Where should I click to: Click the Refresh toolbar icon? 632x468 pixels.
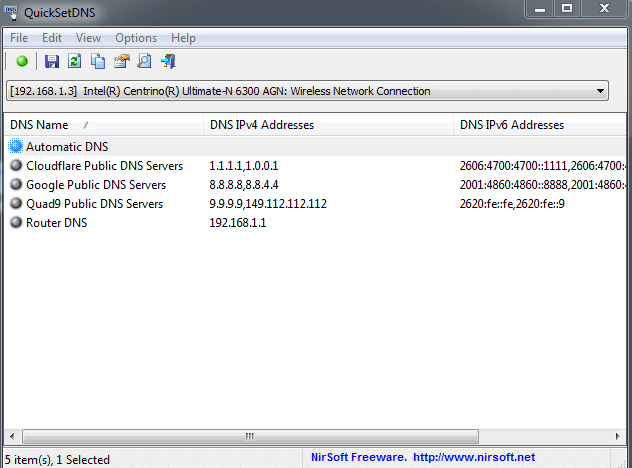(74, 62)
